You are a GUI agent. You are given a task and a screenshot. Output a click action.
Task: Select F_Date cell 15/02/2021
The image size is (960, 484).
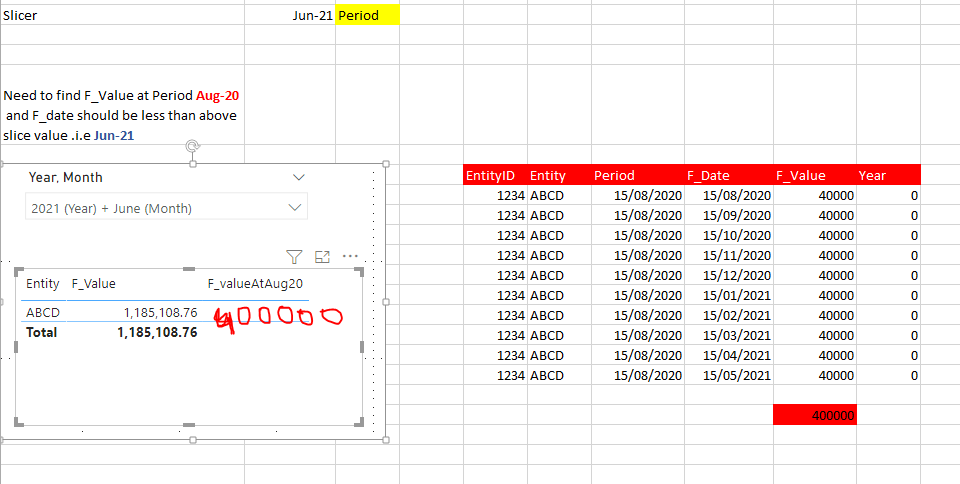tap(729, 315)
